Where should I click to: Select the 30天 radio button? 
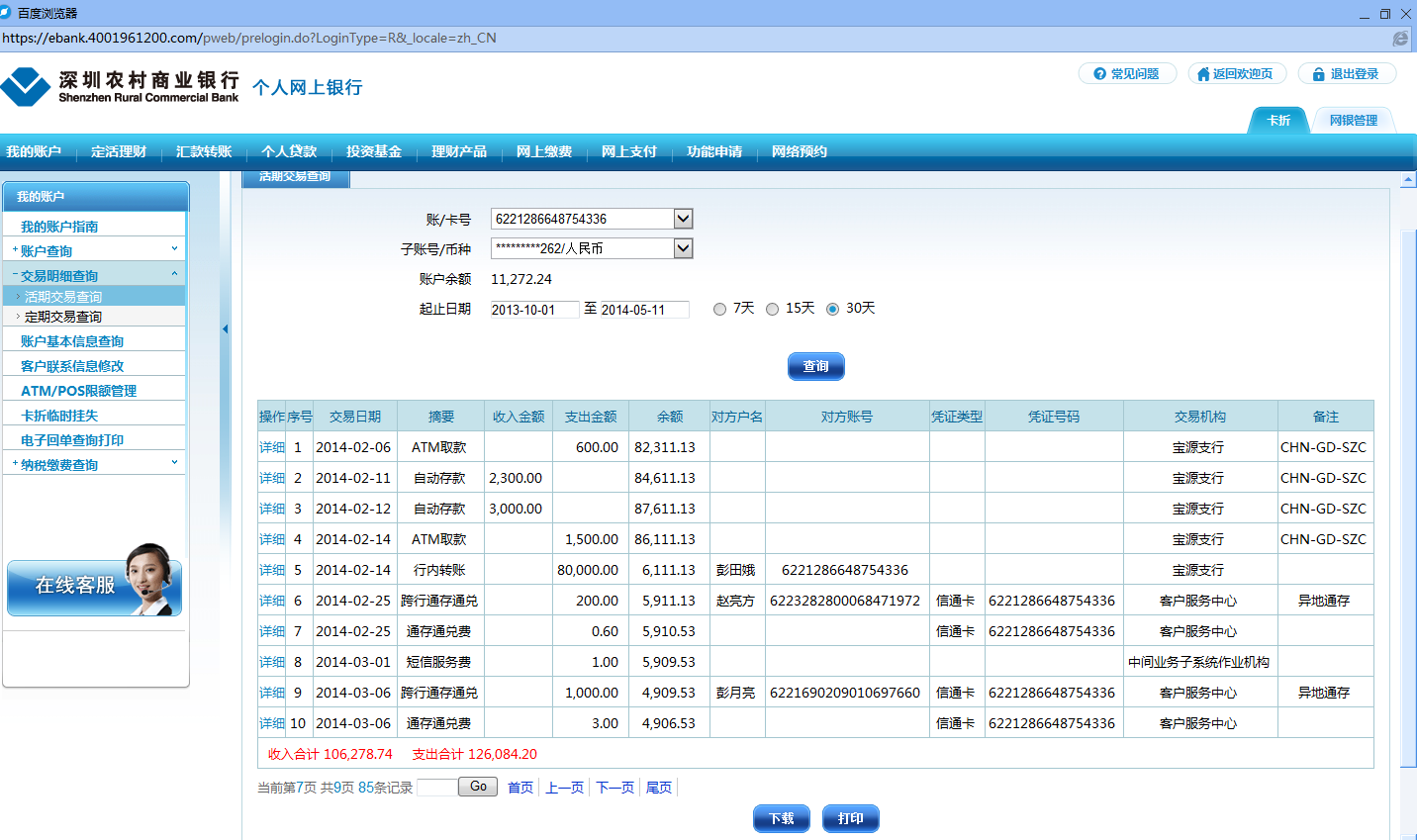(833, 310)
